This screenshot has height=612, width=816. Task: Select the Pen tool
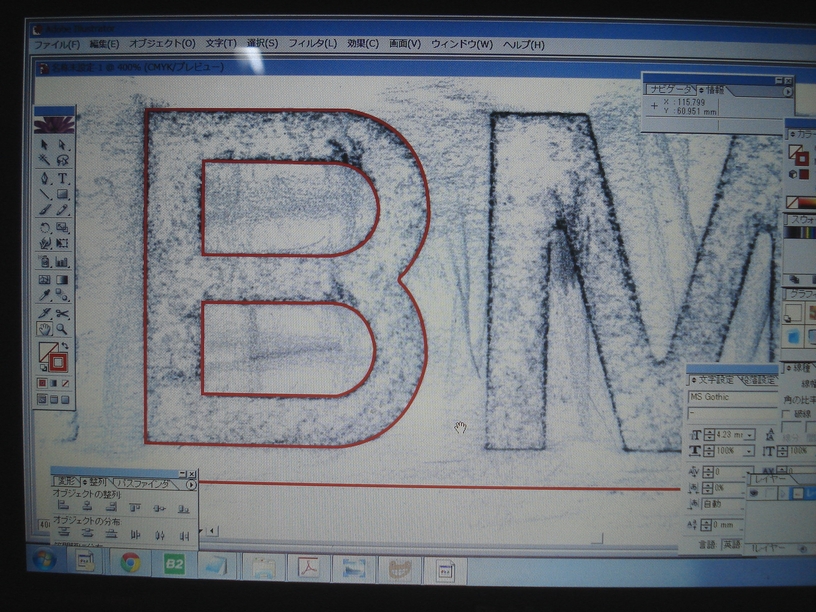(x=45, y=178)
